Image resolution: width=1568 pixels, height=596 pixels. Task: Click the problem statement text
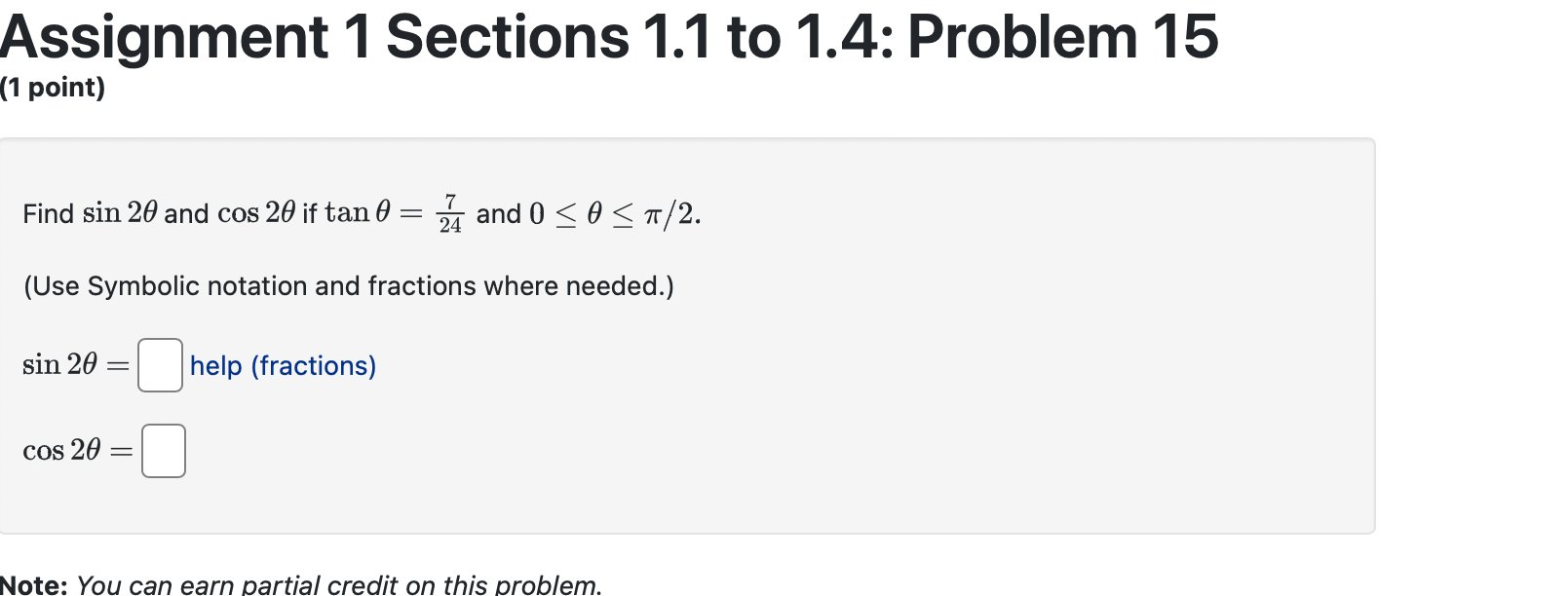pyautogui.click(x=361, y=212)
